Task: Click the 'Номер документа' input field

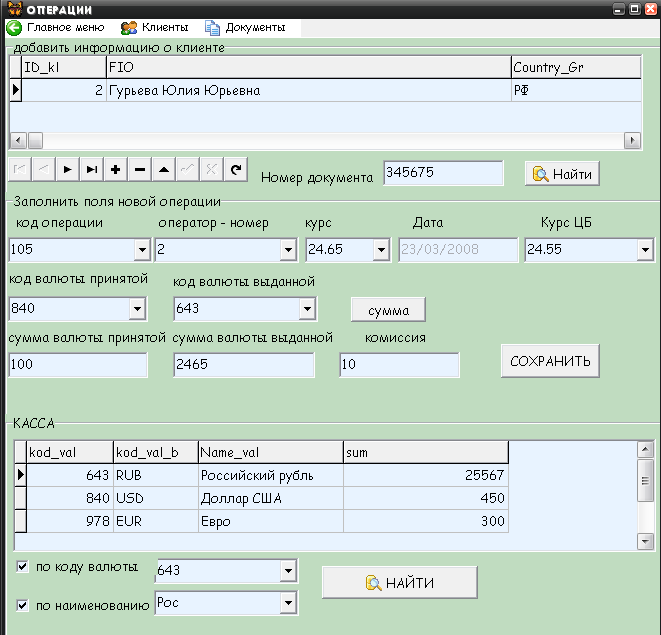Action: point(443,173)
